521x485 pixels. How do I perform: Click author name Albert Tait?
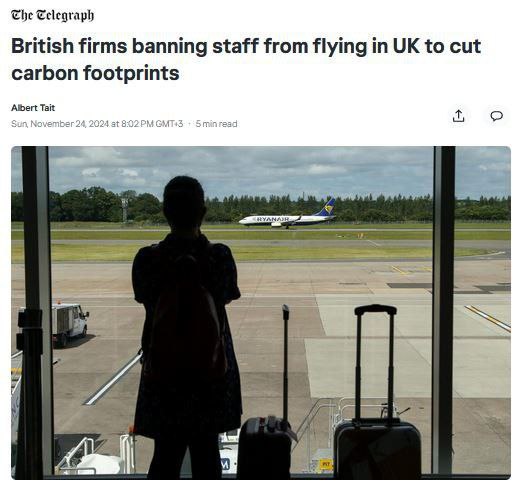click(33, 108)
